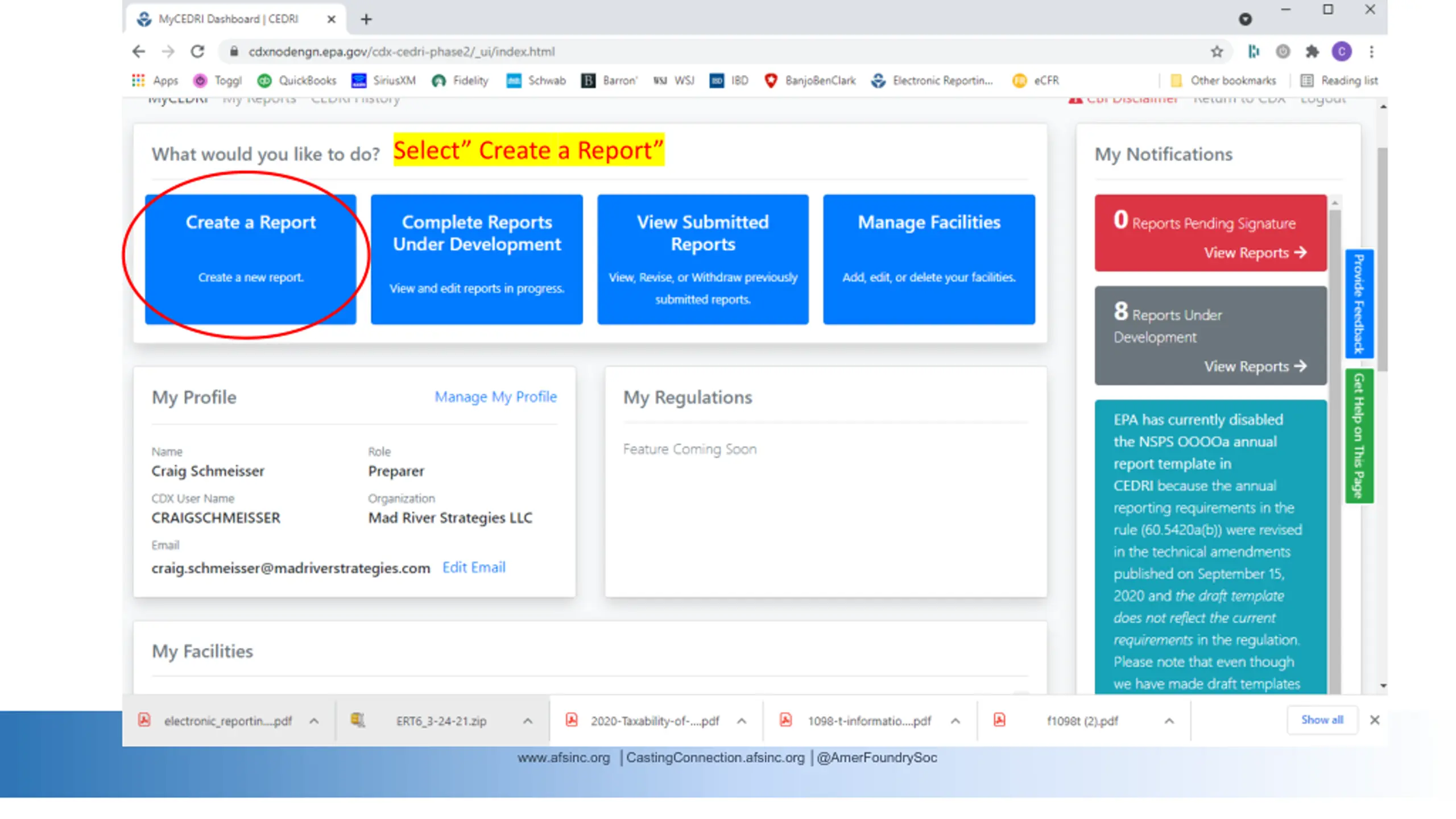
Task: Click the page vertical scrollbar thumb
Action: tap(1383, 259)
